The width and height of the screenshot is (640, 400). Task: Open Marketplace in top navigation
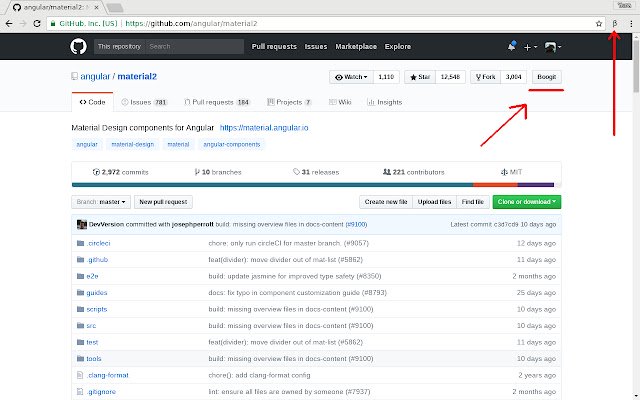click(x=356, y=47)
